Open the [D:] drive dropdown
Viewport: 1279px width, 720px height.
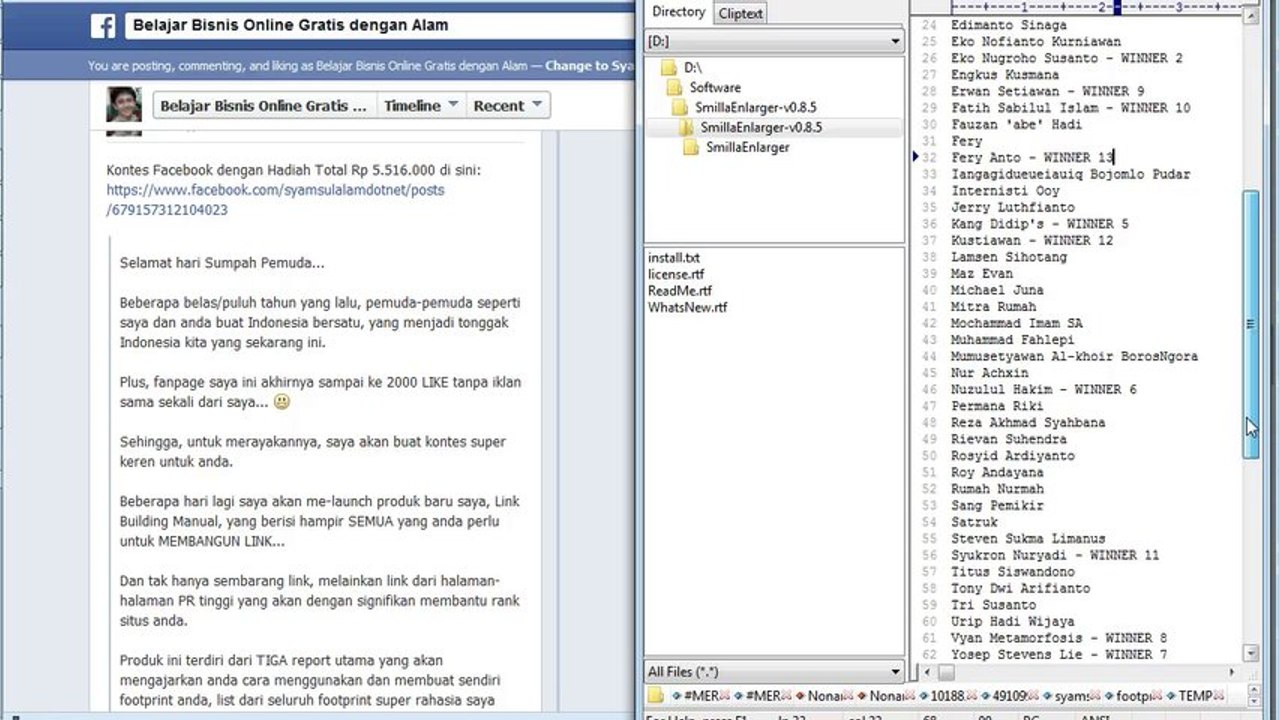coord(774,41)
